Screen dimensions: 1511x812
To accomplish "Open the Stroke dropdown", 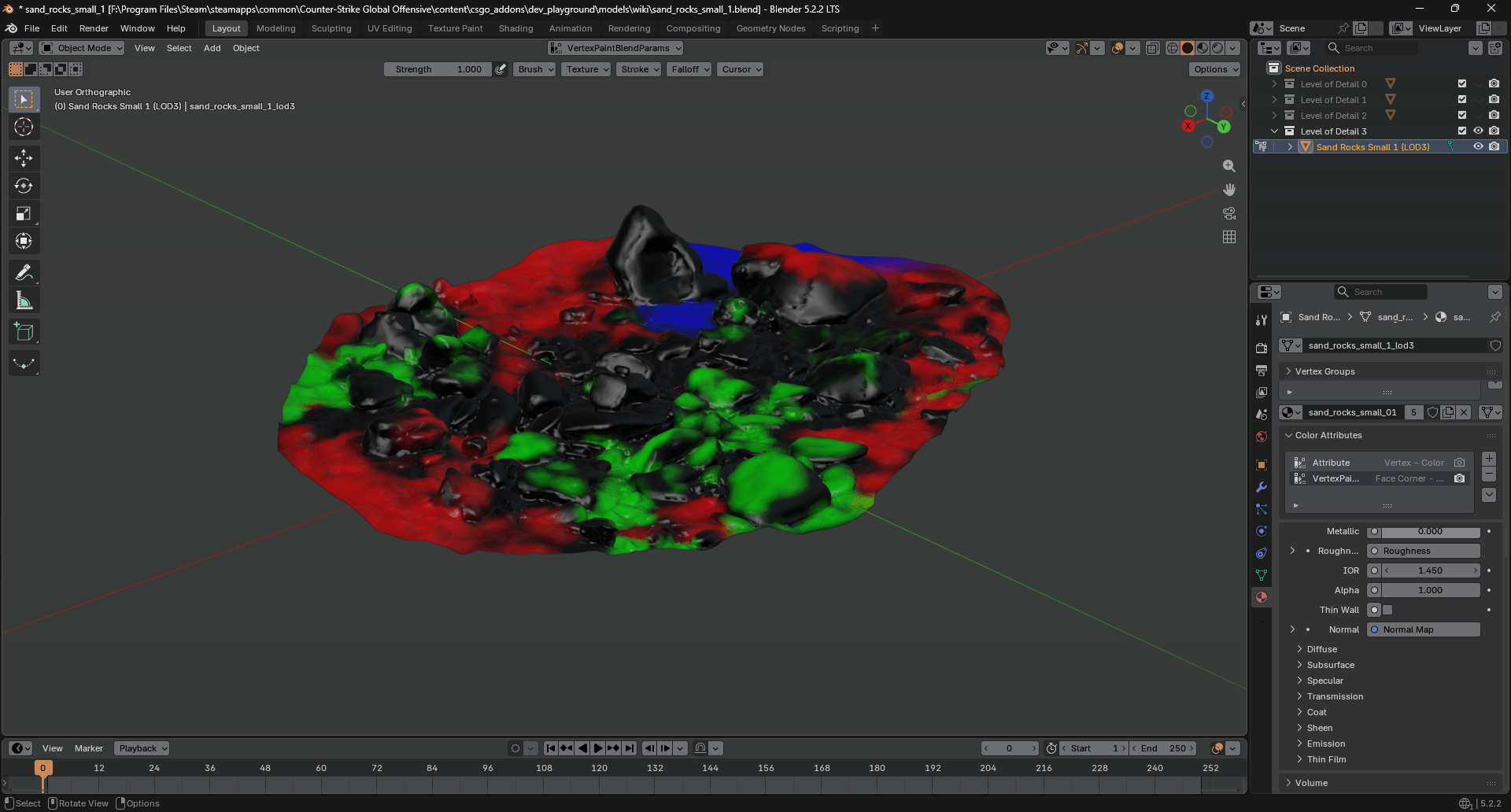I will (638, 69).
